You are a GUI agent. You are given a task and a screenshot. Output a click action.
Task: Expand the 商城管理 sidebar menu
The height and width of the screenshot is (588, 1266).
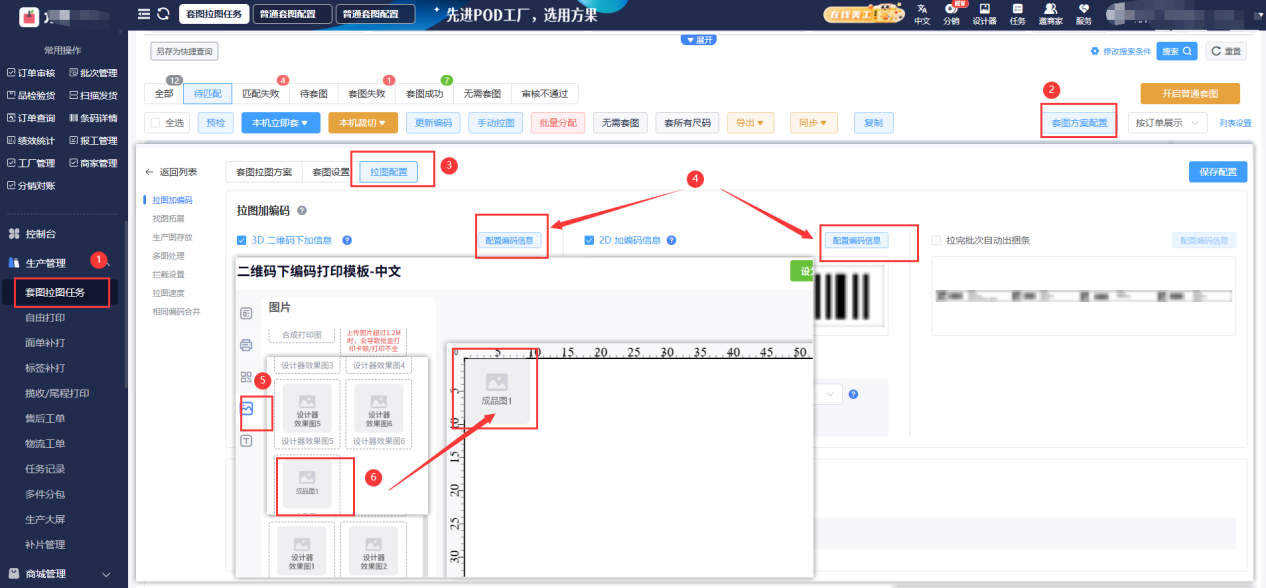tap(61, 574)
